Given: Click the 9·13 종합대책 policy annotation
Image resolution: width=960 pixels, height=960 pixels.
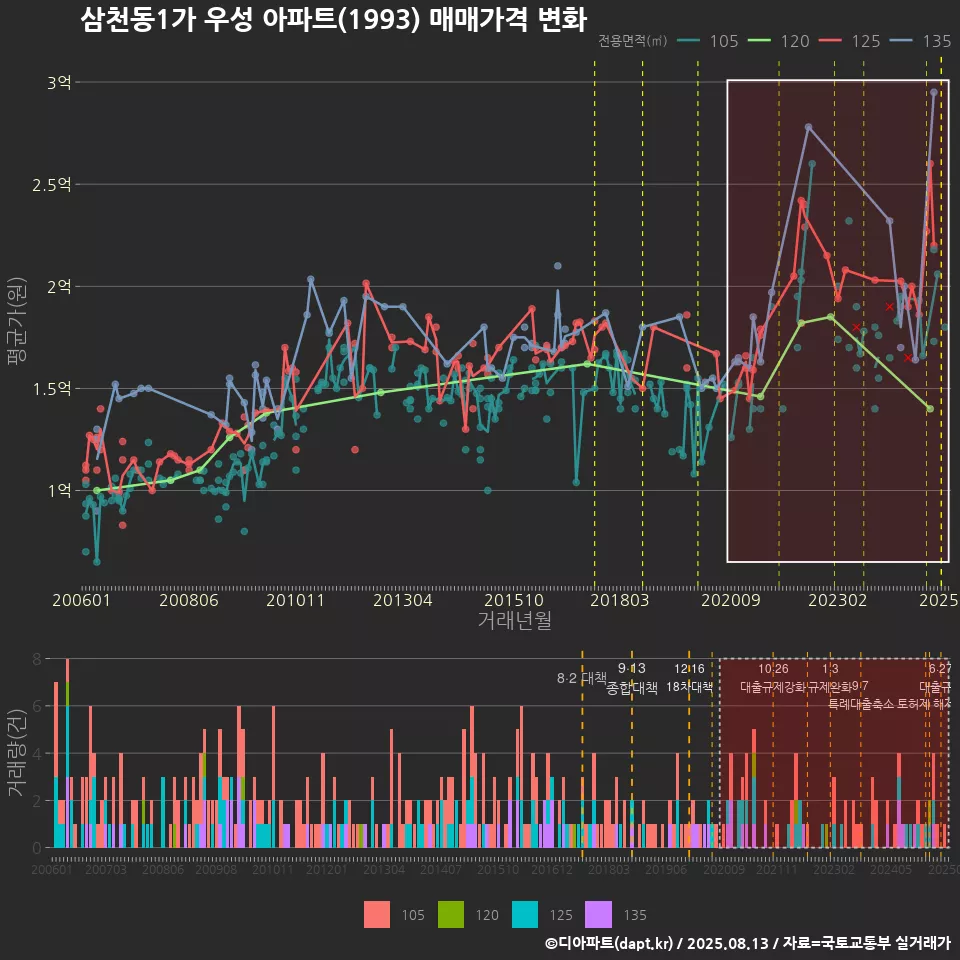Looking at the screenshot, I should coord(632,678).
